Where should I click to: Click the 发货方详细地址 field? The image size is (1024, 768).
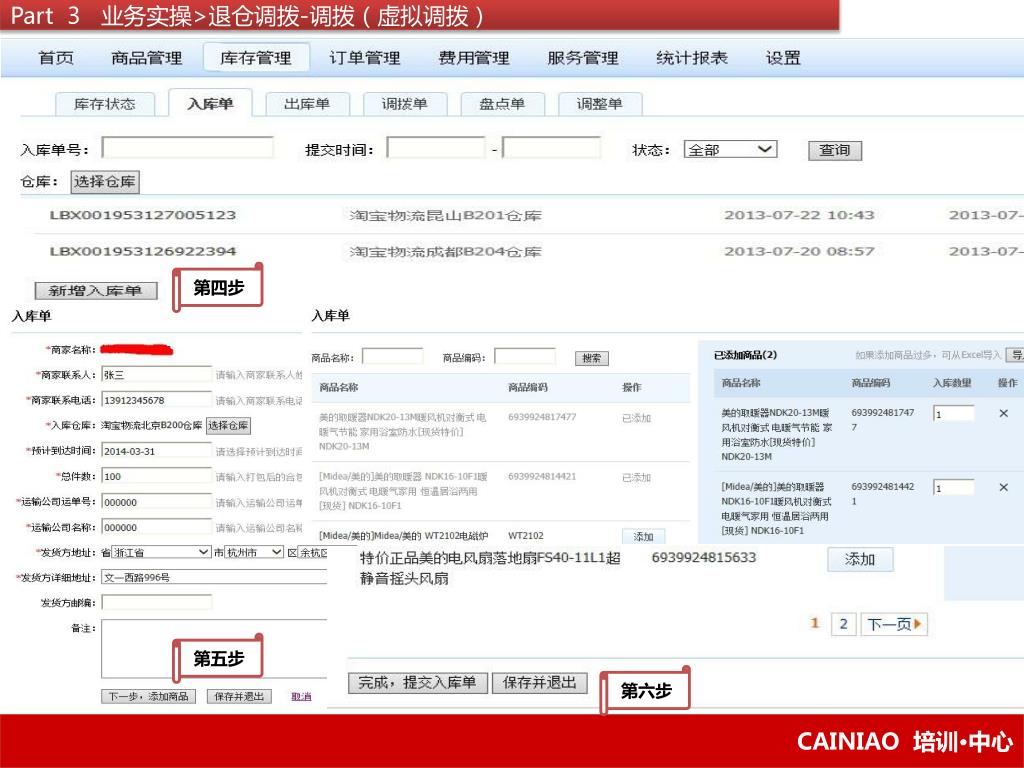[214, 577]
